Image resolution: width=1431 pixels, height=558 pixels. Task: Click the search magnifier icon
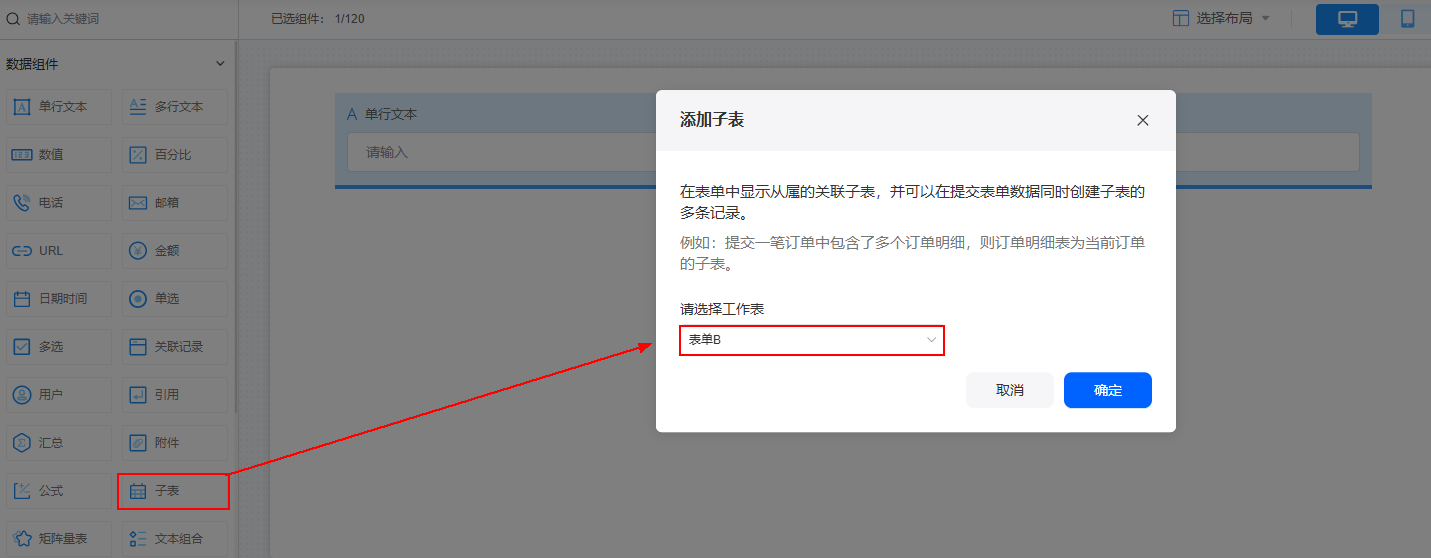pos(13,19)
